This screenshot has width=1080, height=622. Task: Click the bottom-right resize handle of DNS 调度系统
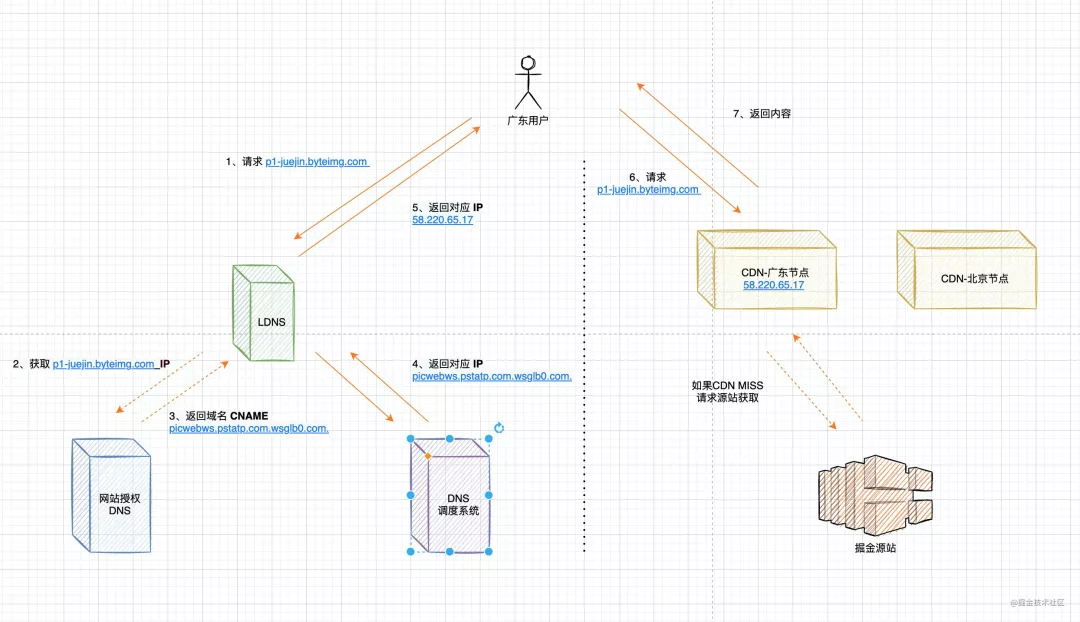(x=489, y=552)
